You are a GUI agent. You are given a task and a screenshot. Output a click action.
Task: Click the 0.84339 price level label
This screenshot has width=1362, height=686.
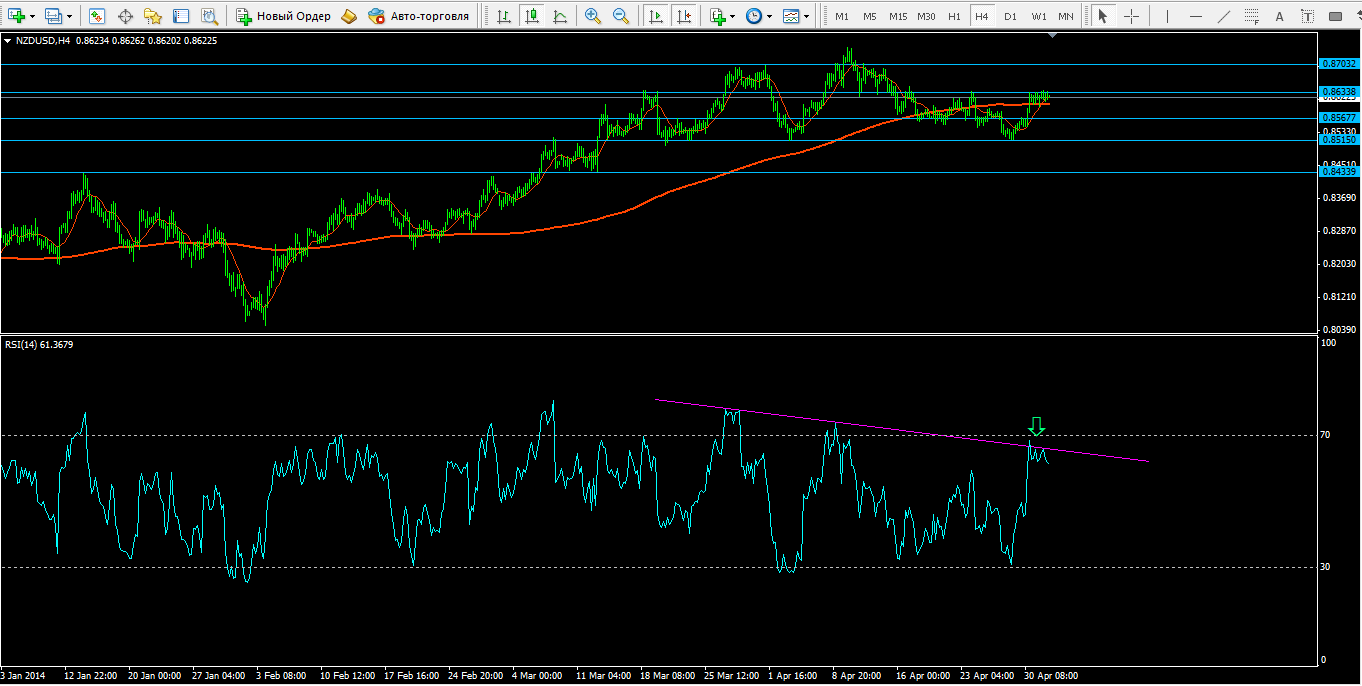1337,172
